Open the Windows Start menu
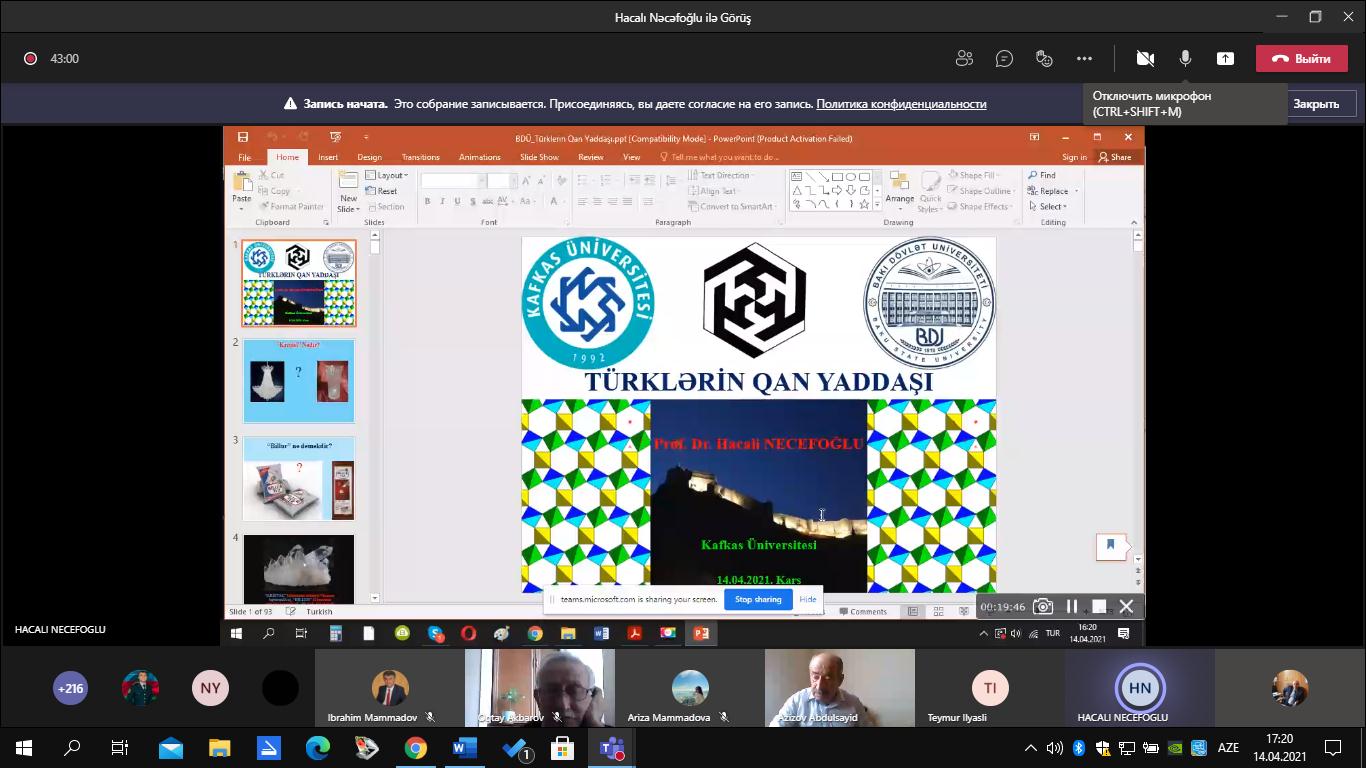Viewport: 1366px width, 768px height. [24, 748]
